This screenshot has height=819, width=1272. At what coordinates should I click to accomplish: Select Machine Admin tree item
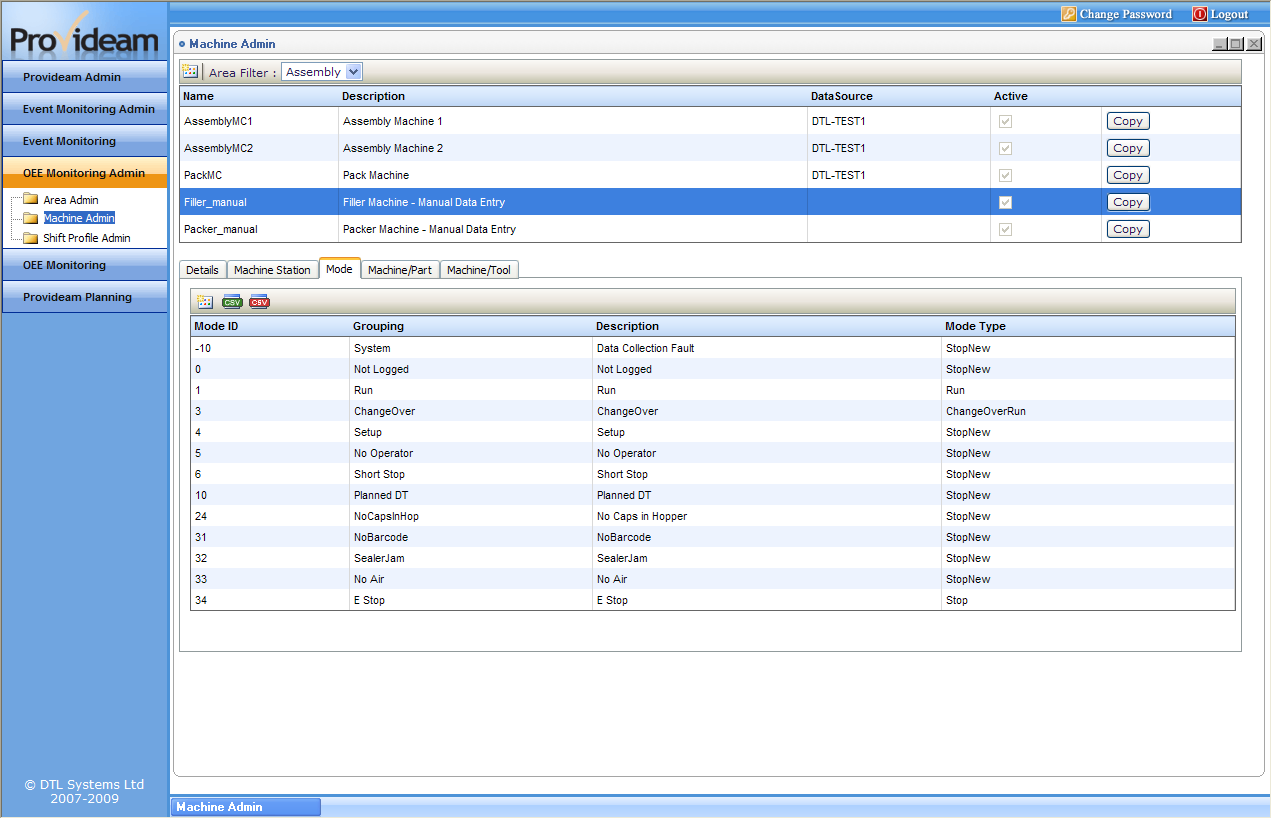[79, 218]
